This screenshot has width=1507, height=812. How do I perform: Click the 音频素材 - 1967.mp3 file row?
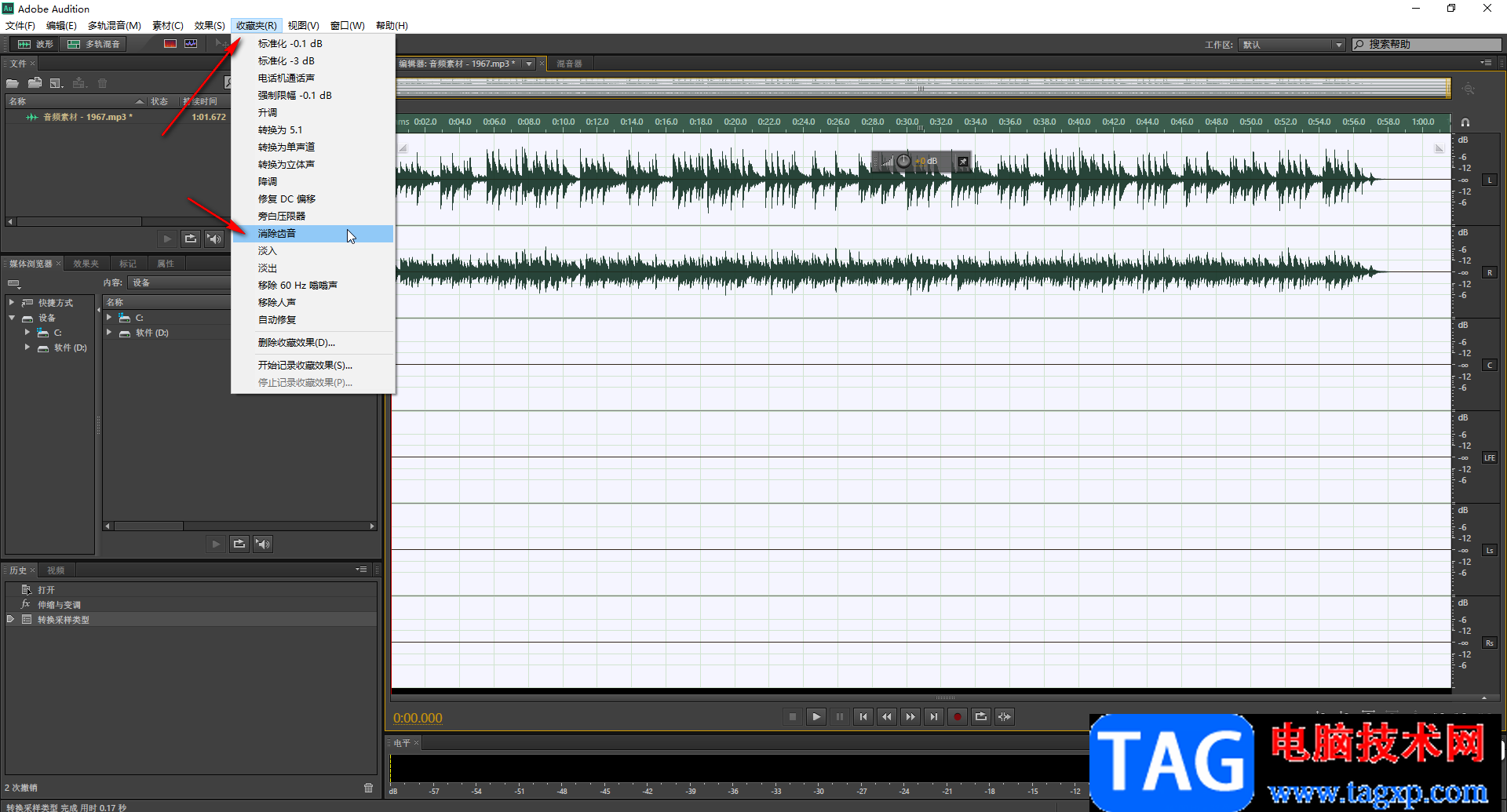[x=118, y=117]
